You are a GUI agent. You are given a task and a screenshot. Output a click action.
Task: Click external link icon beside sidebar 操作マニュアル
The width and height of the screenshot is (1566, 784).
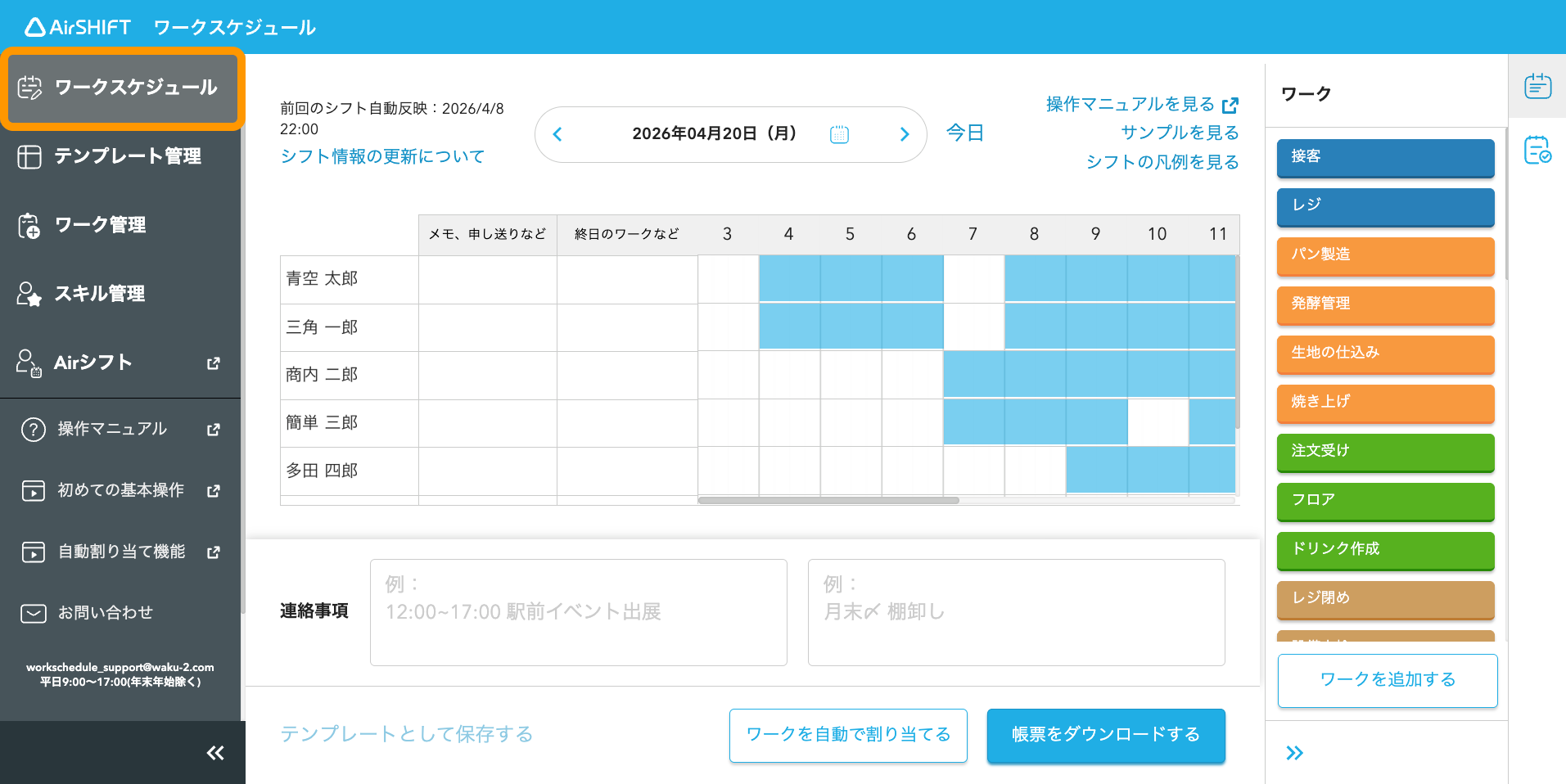click(214, 430)
